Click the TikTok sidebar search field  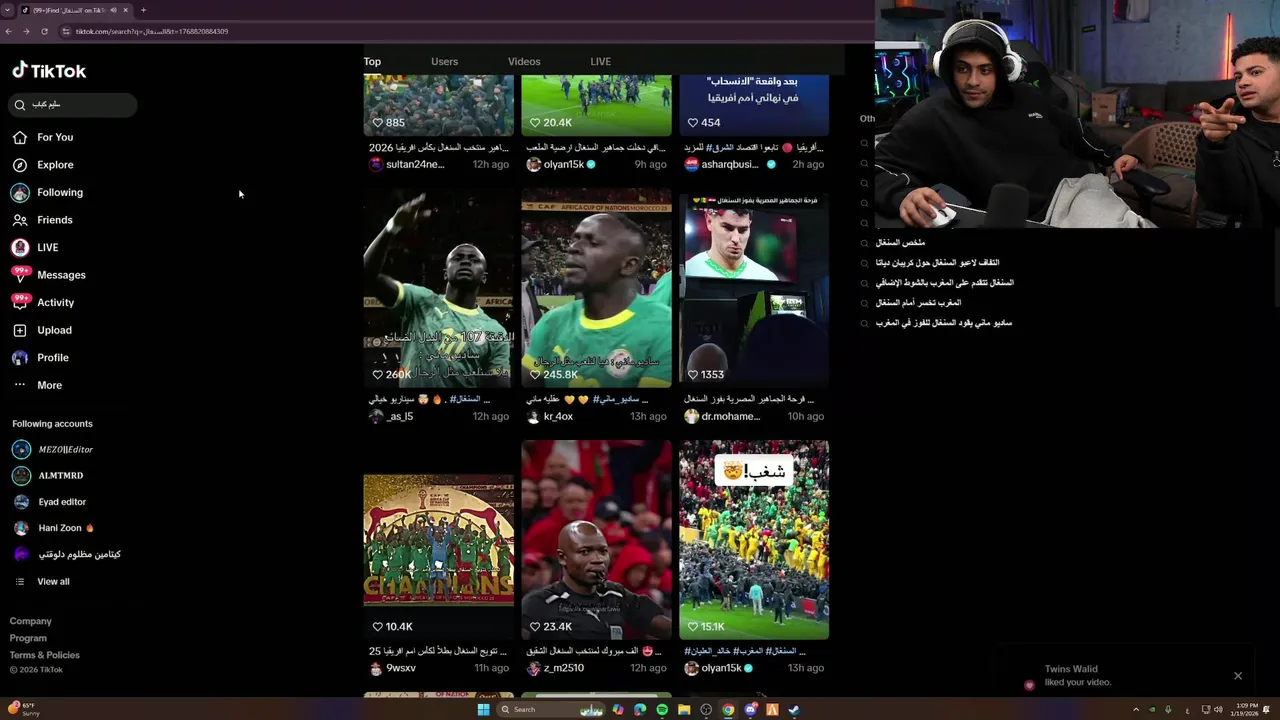[73, 105]
